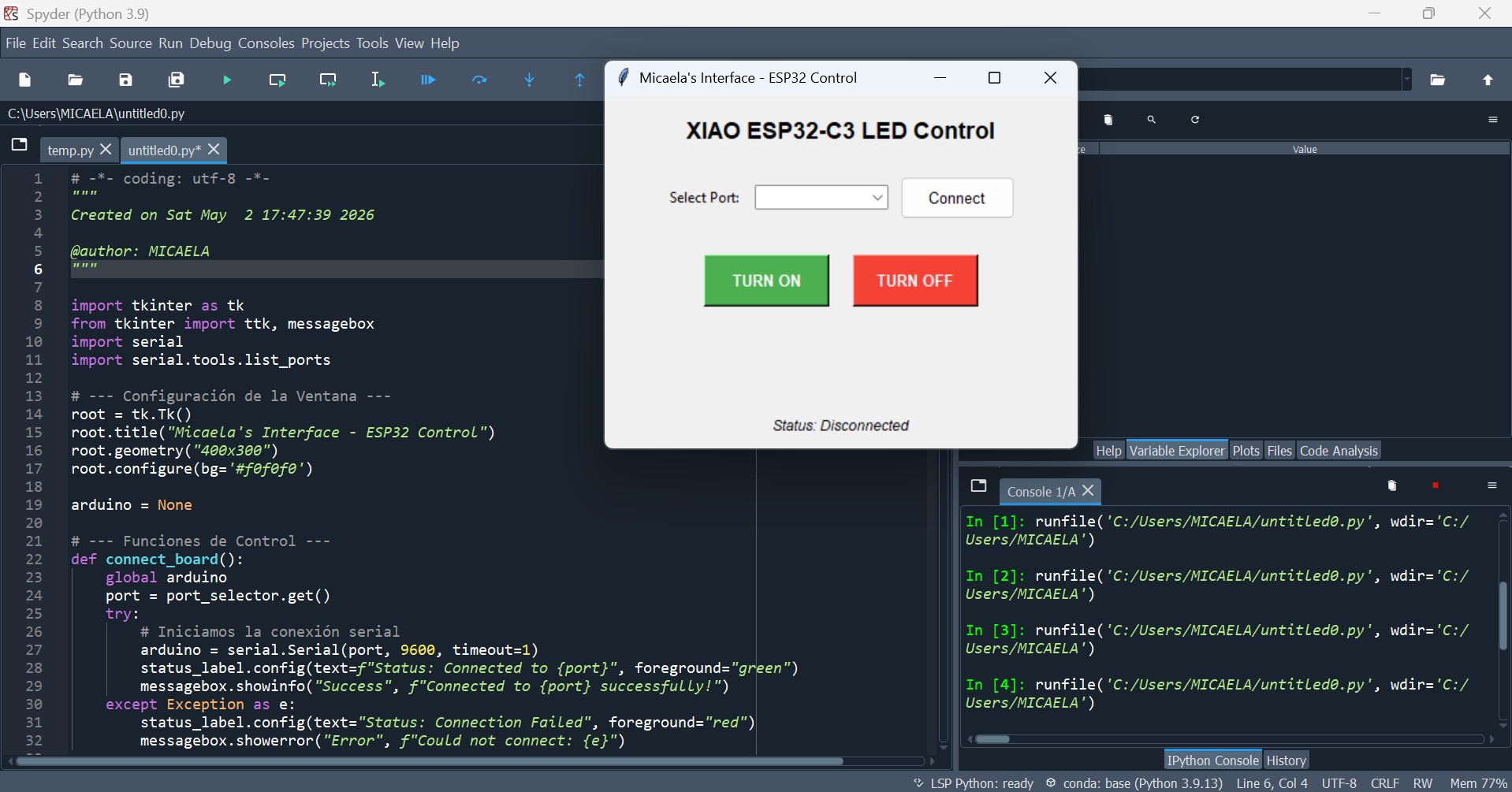
Task: Select the untitled0.py* editor tab
Action: pyautogui.click(x=165, y=150)
